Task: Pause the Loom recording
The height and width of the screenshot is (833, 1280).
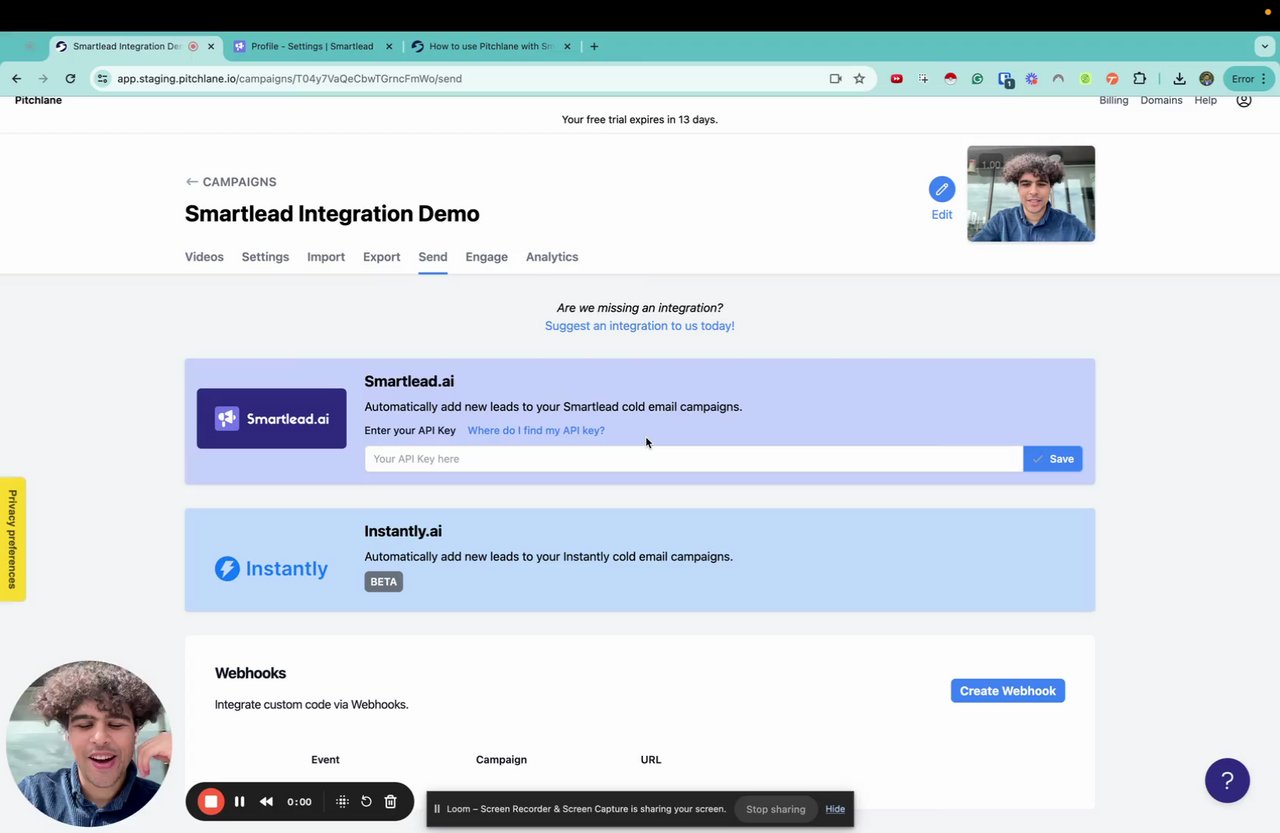Action: click(x=240, y=801)
